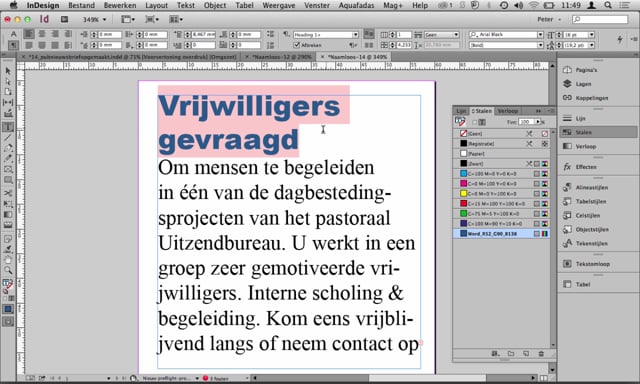Open Spotlight search in menu bar
This screenshot has height=384, width=640.
coord(608,5)
